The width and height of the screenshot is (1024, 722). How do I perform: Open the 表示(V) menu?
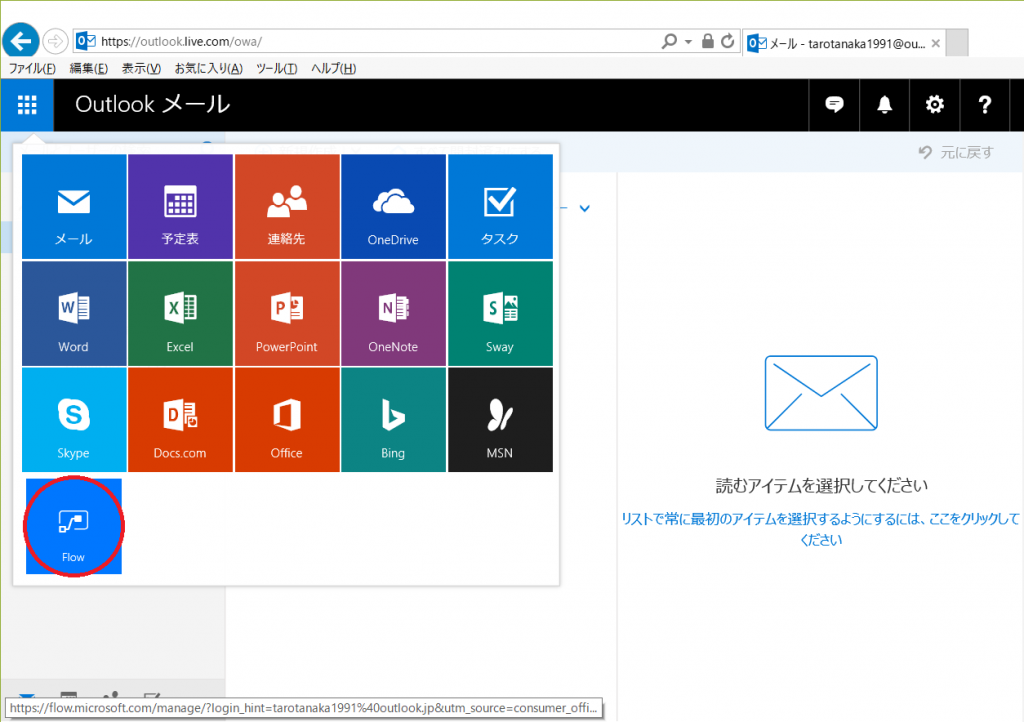pos(141,69)
